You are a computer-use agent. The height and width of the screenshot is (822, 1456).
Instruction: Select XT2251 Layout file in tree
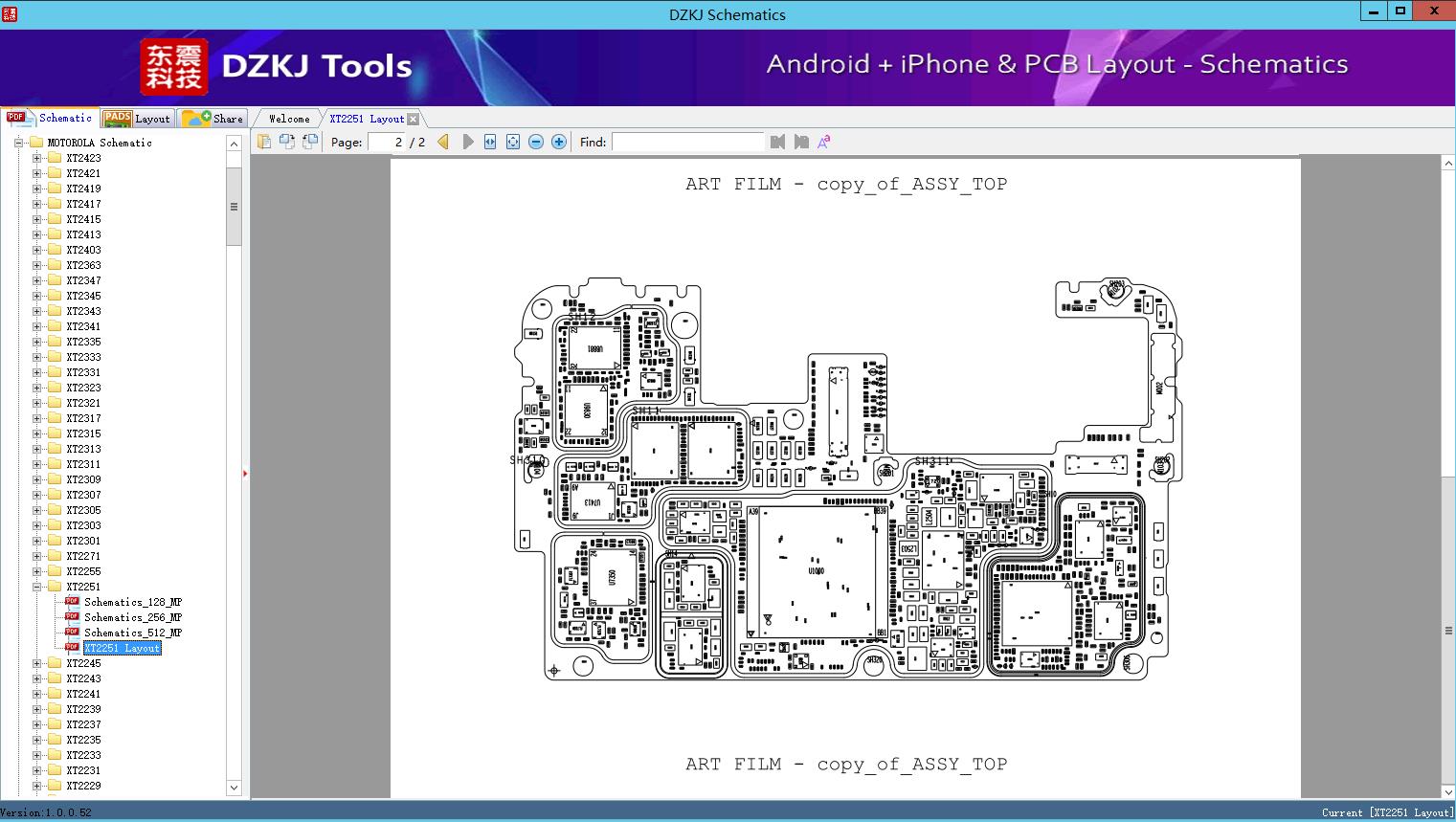click(x=123, y=648)
